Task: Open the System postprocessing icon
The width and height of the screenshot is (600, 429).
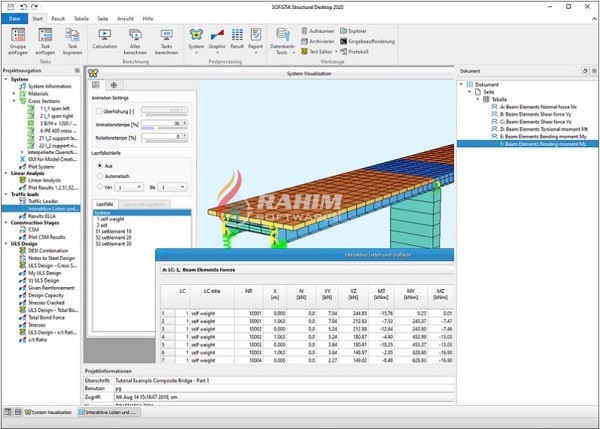Action: click(x=194, y=36)
